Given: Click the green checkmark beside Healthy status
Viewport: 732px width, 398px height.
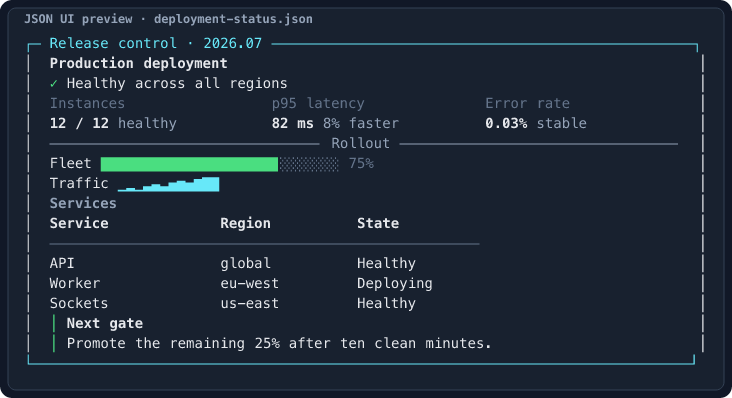Looking at the screenshot, I should click(x=54, y=84).
